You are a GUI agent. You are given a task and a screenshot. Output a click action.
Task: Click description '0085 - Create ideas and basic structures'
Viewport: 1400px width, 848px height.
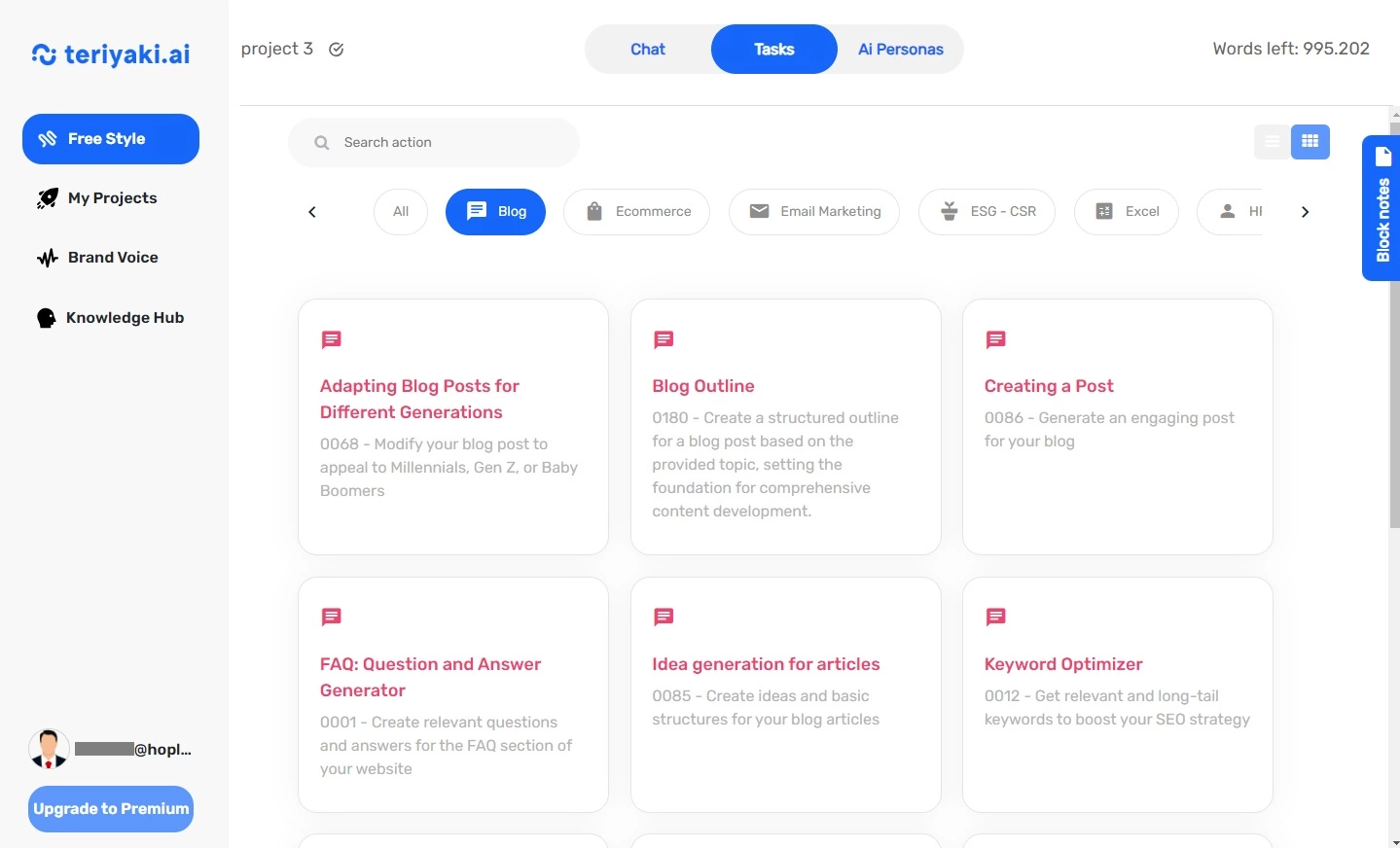[x=766, y=708]
